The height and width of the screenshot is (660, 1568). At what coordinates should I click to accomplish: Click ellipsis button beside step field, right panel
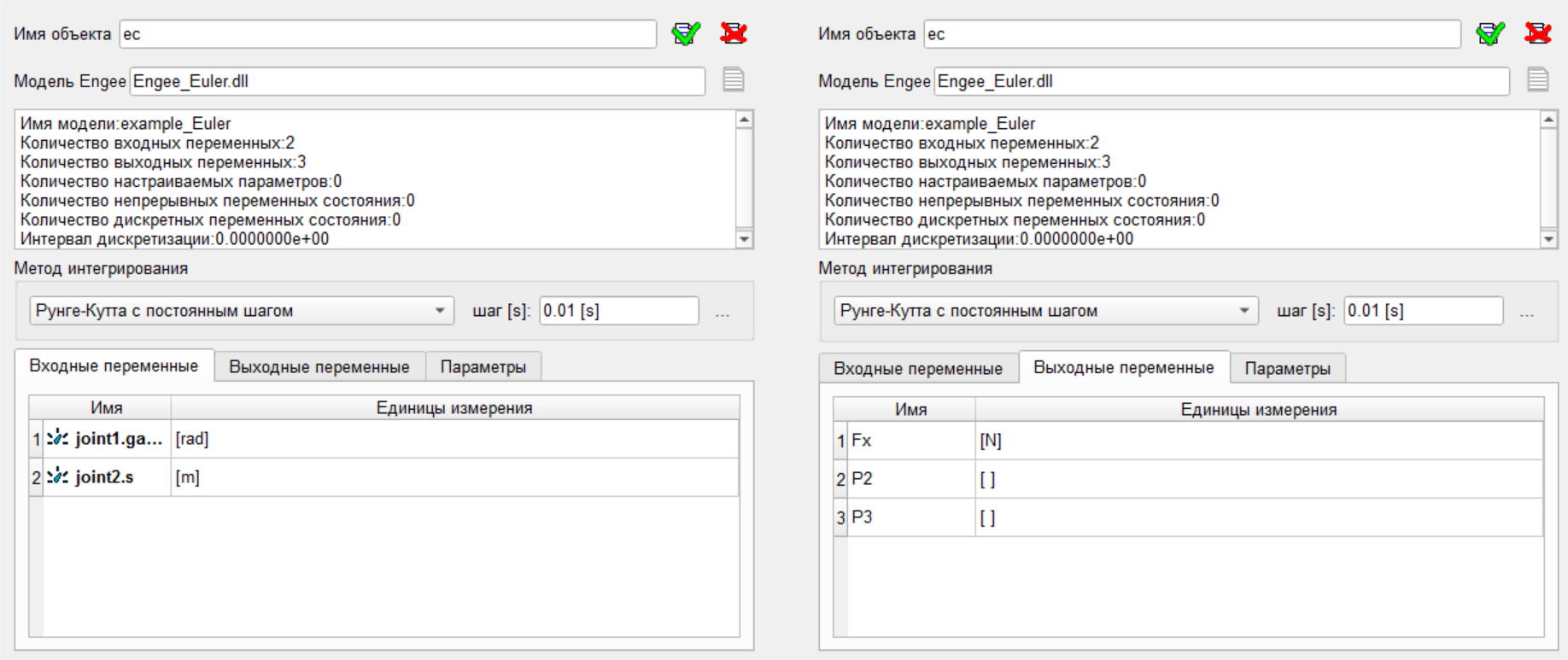point(1527,313)
